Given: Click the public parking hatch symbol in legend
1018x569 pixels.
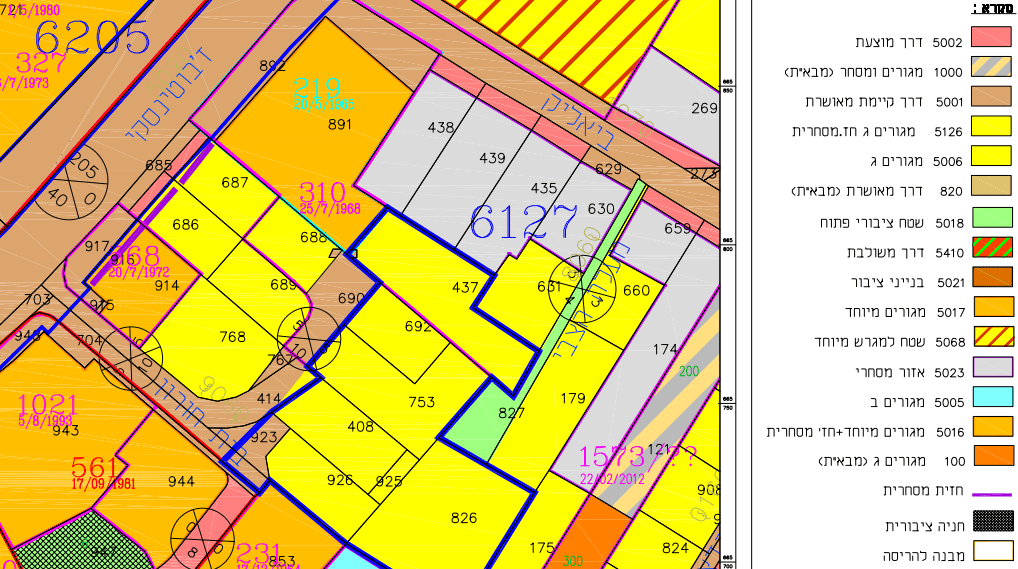Looking at the screenshot, I should click(992, 523).
